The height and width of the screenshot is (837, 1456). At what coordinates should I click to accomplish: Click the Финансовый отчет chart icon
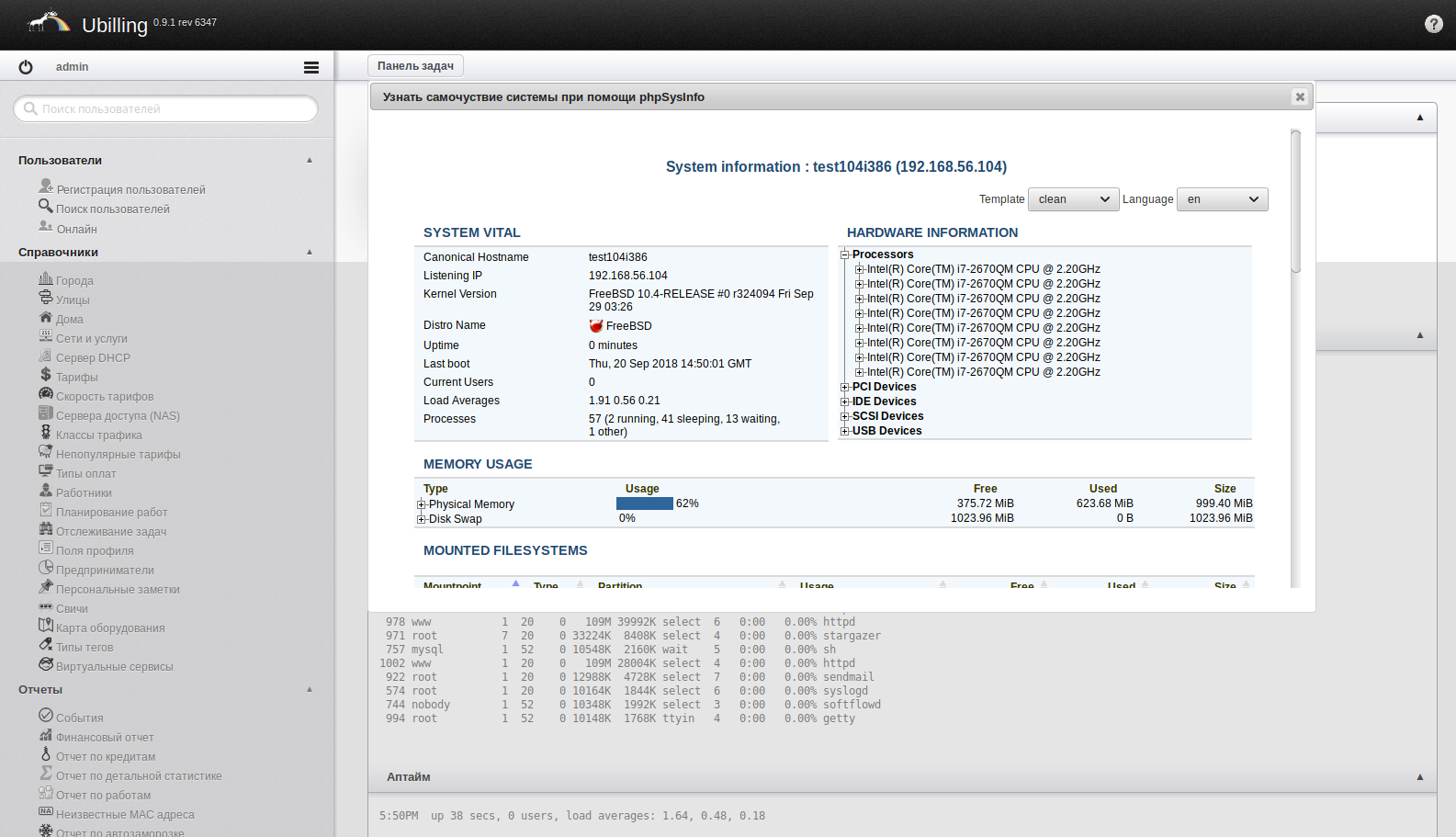click(46, 734)
